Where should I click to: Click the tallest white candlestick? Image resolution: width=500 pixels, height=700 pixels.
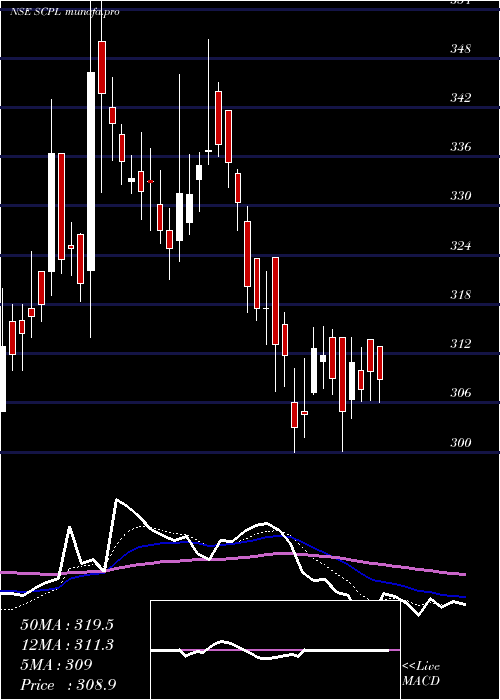click(x=91, y=171)
